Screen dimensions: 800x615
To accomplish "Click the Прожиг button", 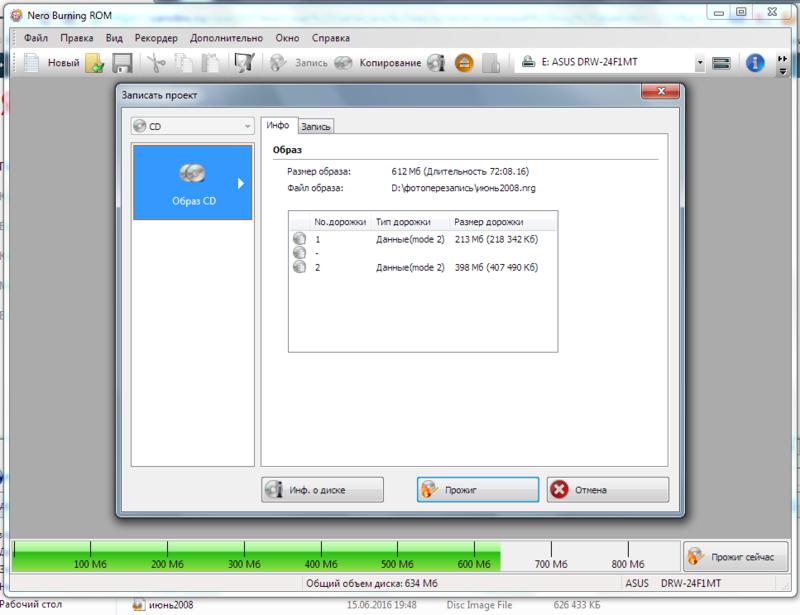I will tap(478, 490).
